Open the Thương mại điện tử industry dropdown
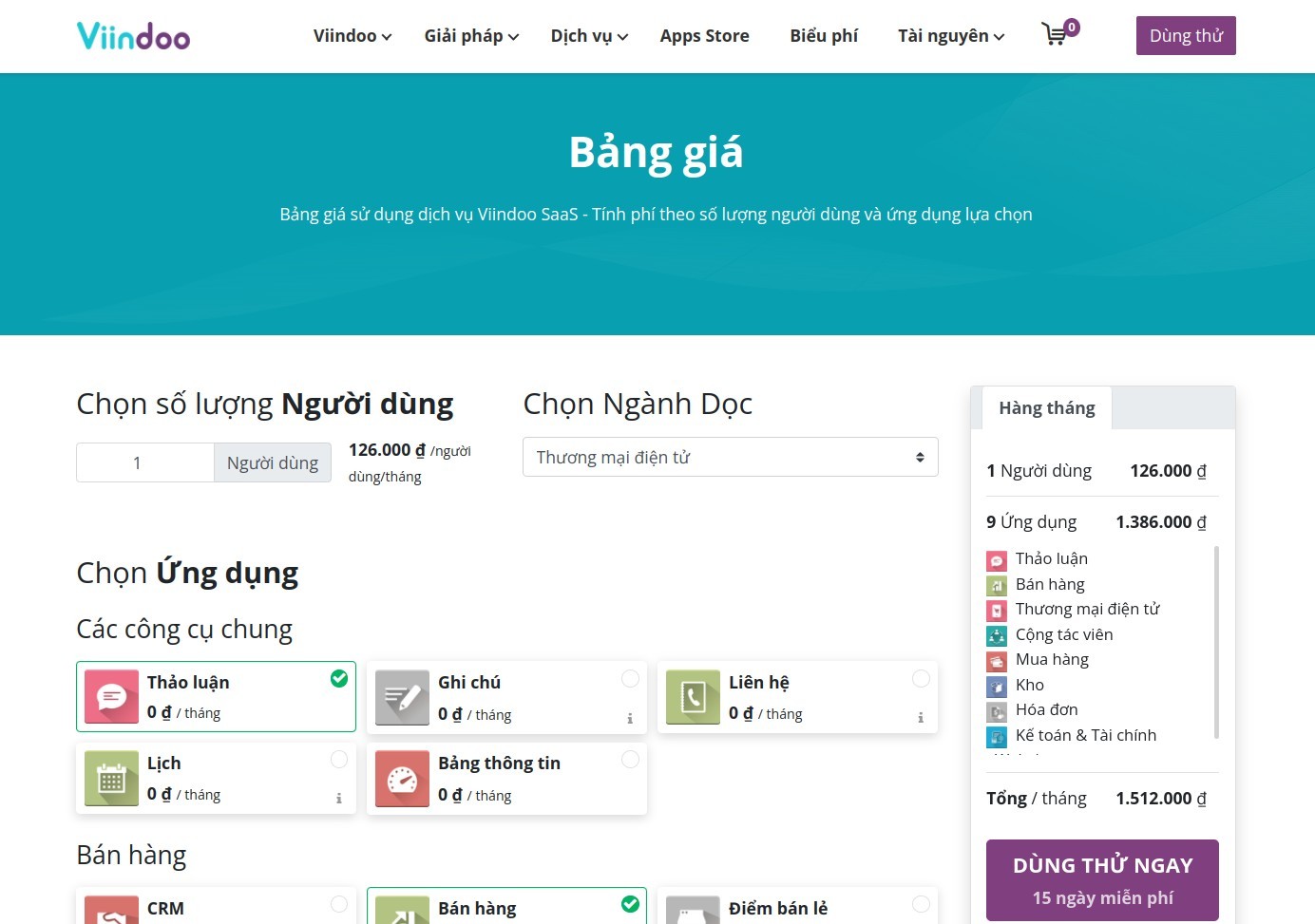 coord(731,457)
